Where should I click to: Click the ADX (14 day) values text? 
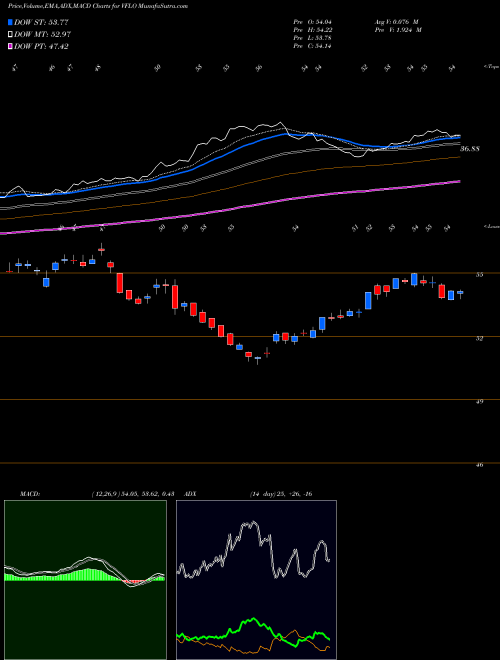(x=280, y=494)
